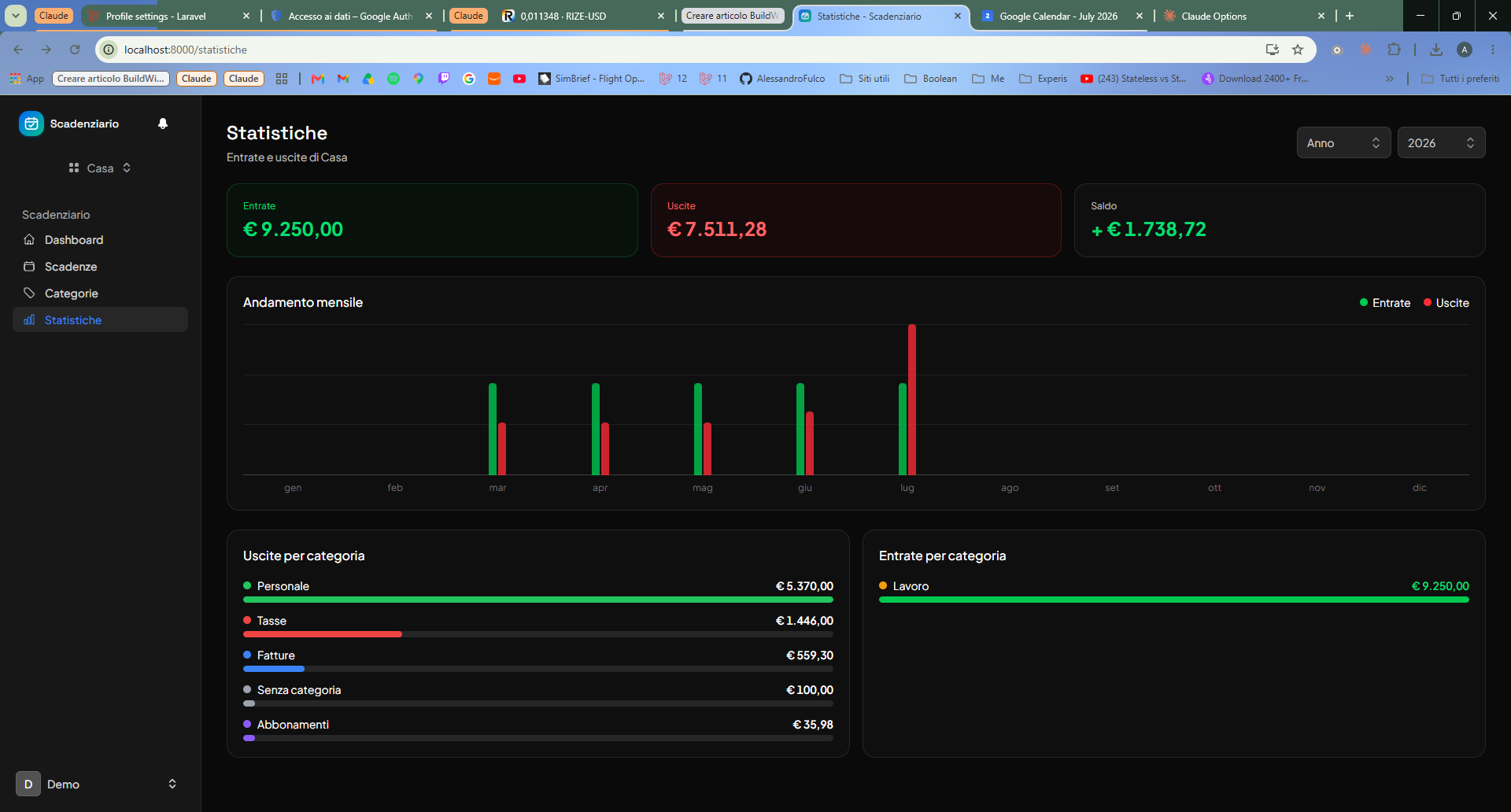Image resolution: width=1511 pixels, height=812 pixels.
Task: Toggle the Entrate series in chart legend
Action: coord(1385,303)
